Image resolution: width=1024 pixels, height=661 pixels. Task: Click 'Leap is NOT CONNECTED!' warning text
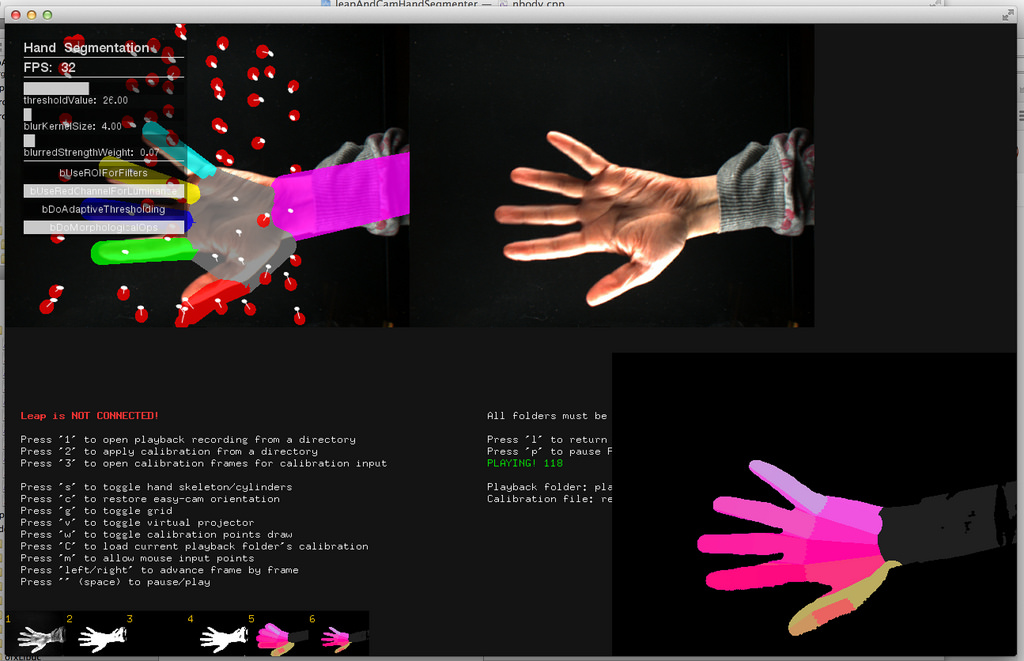click(x=89, y=415)
